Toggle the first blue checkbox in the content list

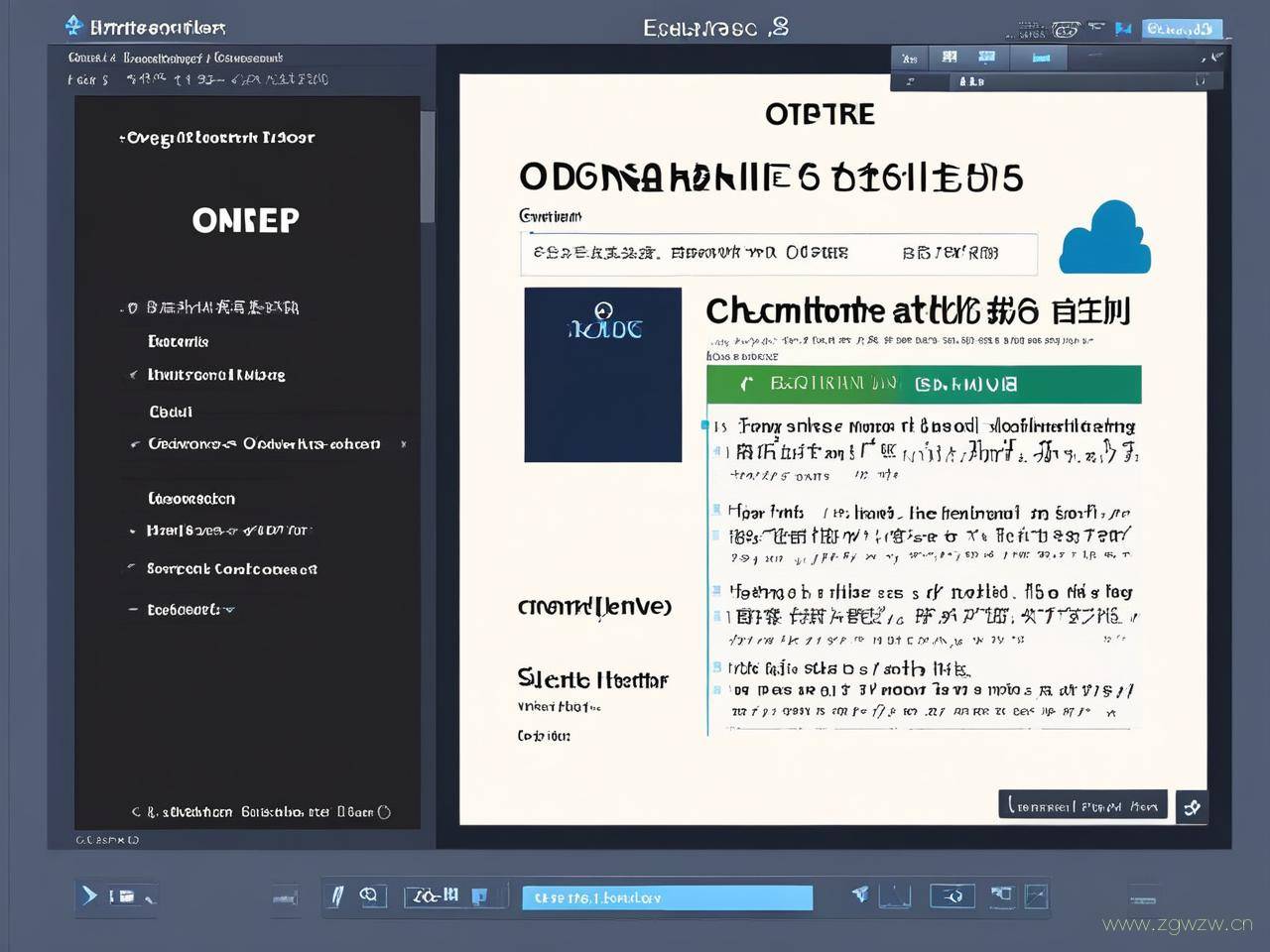coord(706,424)
